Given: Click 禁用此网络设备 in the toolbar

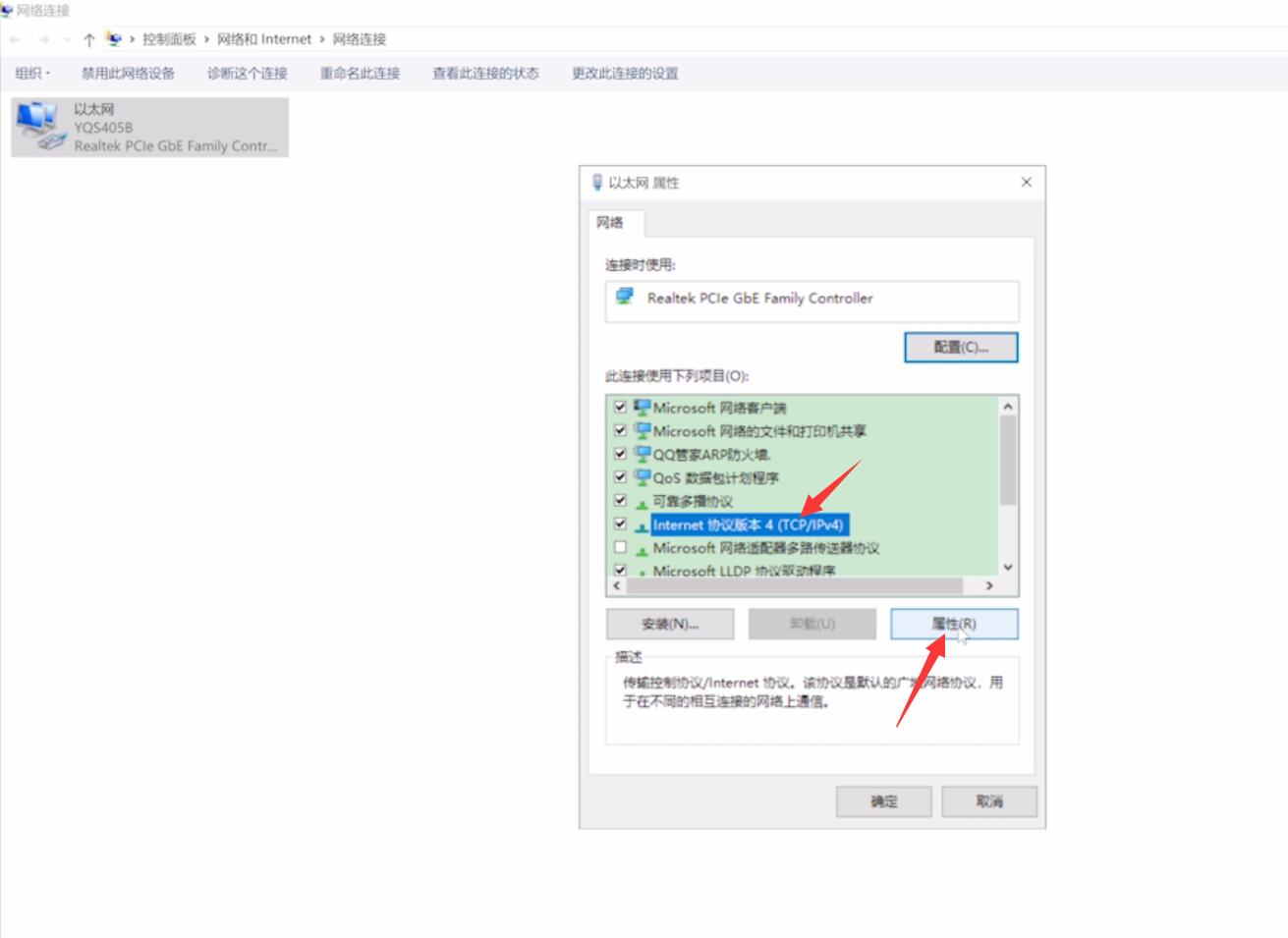Looking at the screenshot, I should point(128,73).
